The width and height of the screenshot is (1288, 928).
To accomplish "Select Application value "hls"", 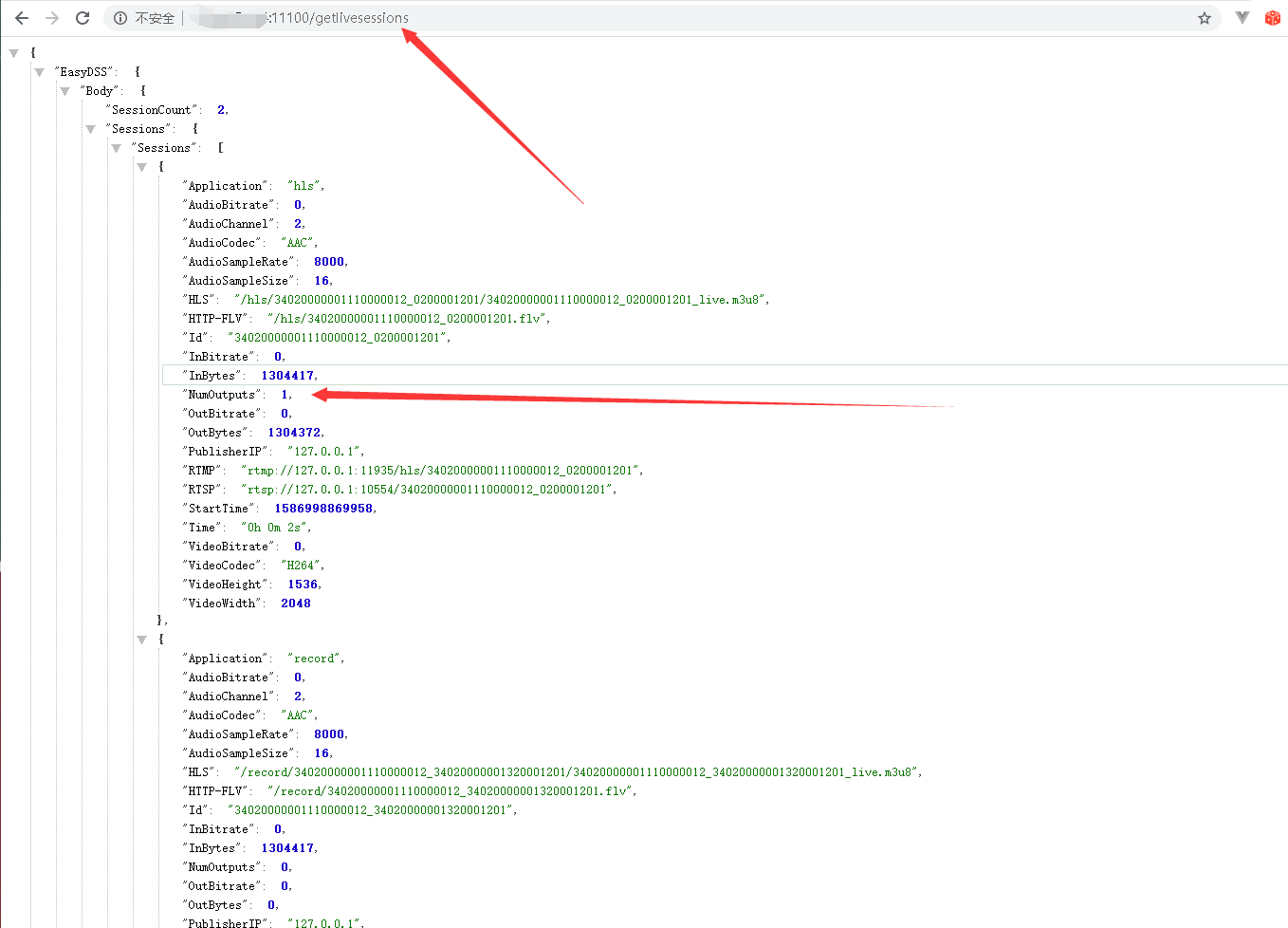I will click(x=304, y=186).
